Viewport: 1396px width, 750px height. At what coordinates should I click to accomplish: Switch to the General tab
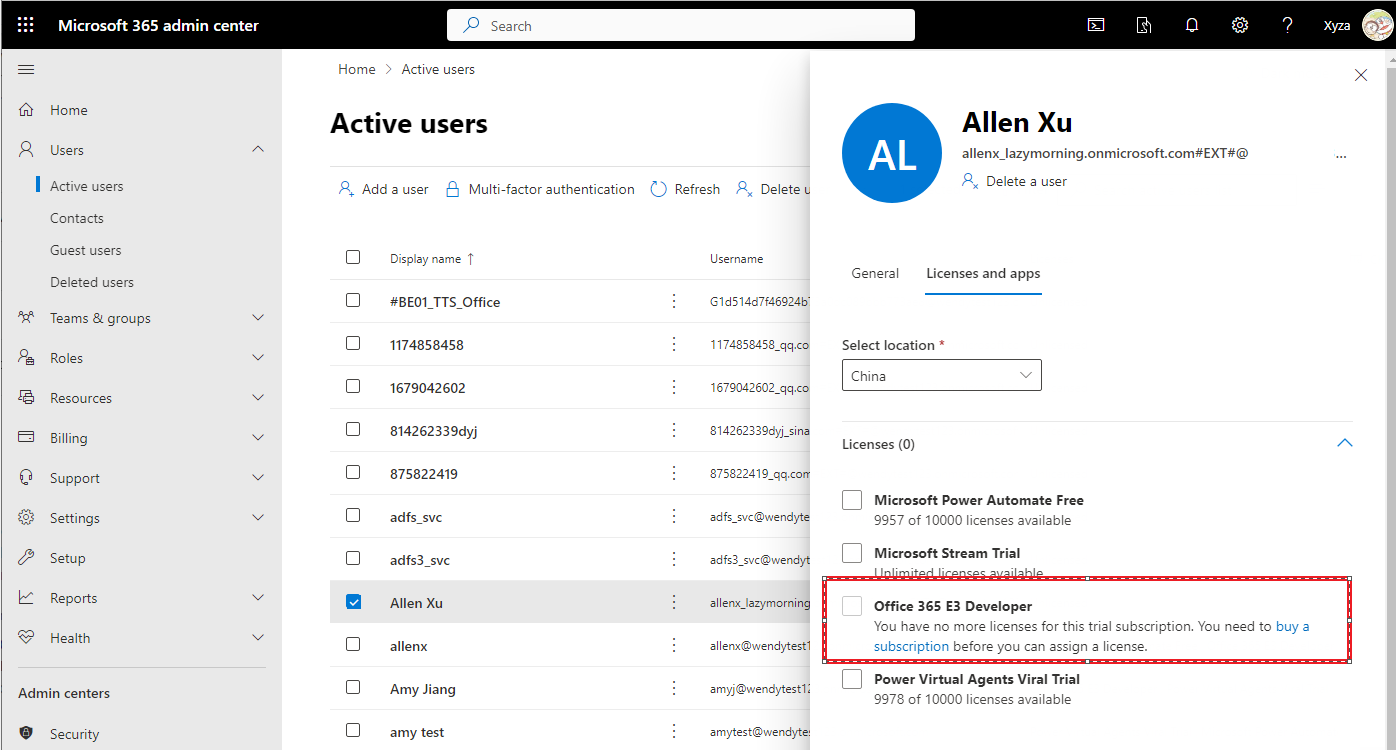[x=875, y=273]
